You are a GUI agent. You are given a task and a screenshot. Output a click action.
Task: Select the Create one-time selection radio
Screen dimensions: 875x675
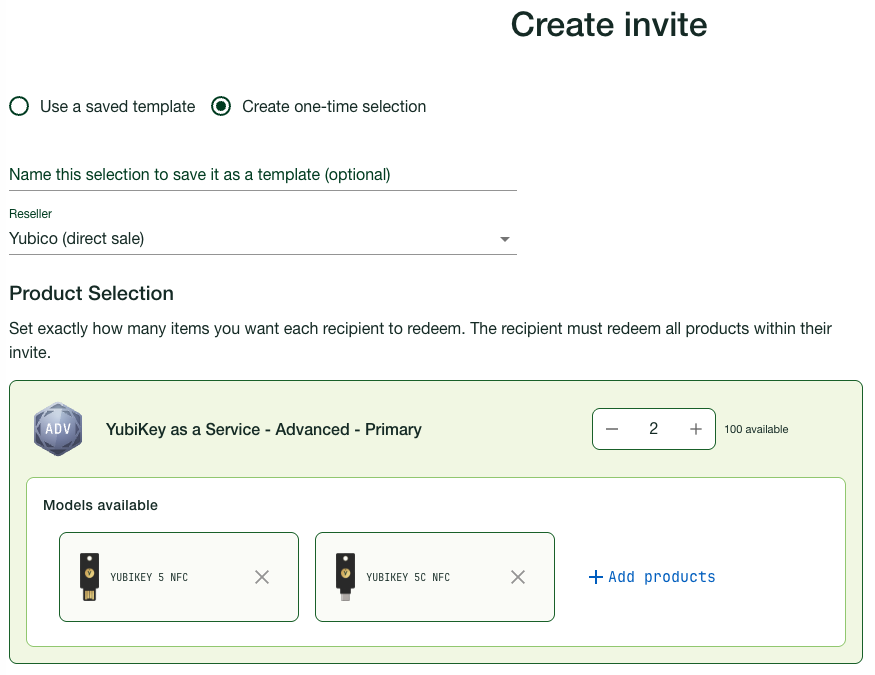pyautogui.click(x=221, y=106)
